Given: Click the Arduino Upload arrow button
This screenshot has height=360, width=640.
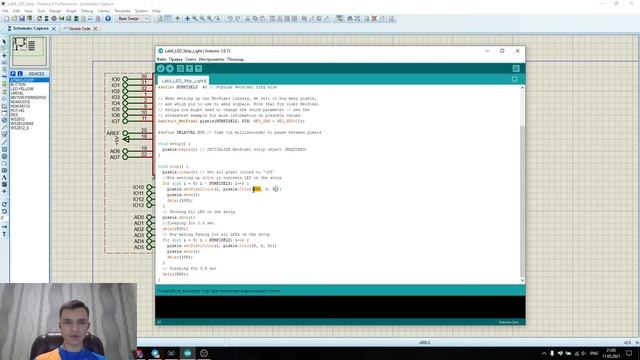Looking at the screenshot, I should 170,69.
